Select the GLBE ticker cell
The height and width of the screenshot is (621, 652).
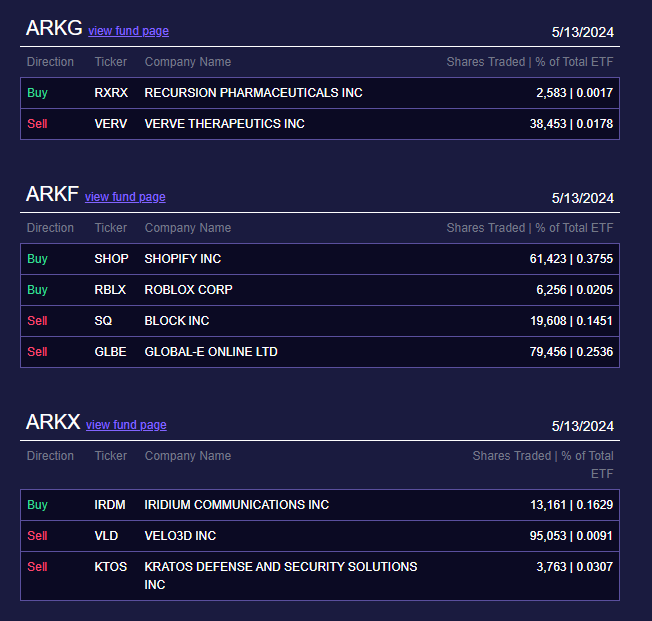(x=110, y=352)
